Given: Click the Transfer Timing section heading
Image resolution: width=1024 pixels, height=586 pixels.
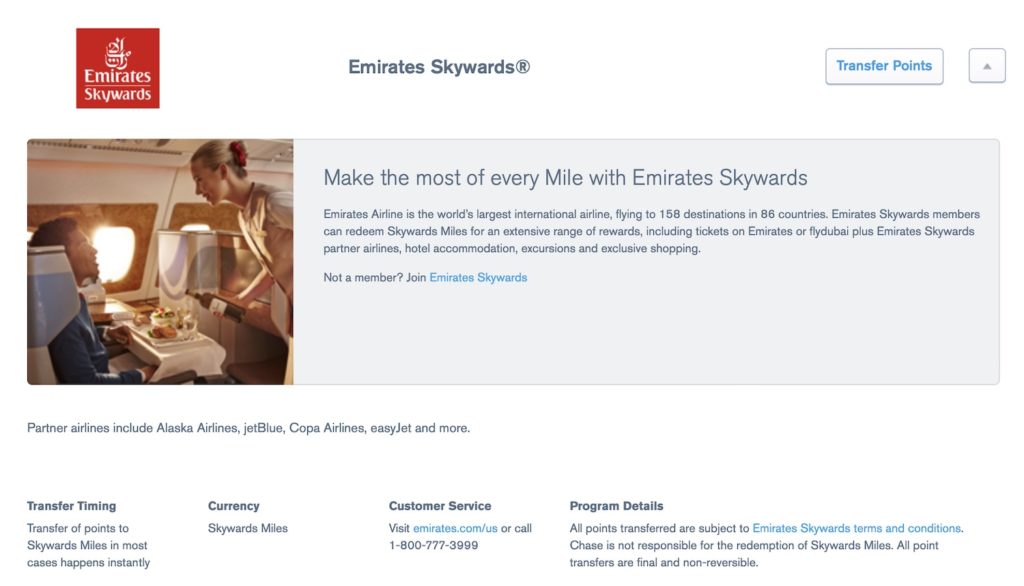Looking at the screenshot, I should point(71,506).
